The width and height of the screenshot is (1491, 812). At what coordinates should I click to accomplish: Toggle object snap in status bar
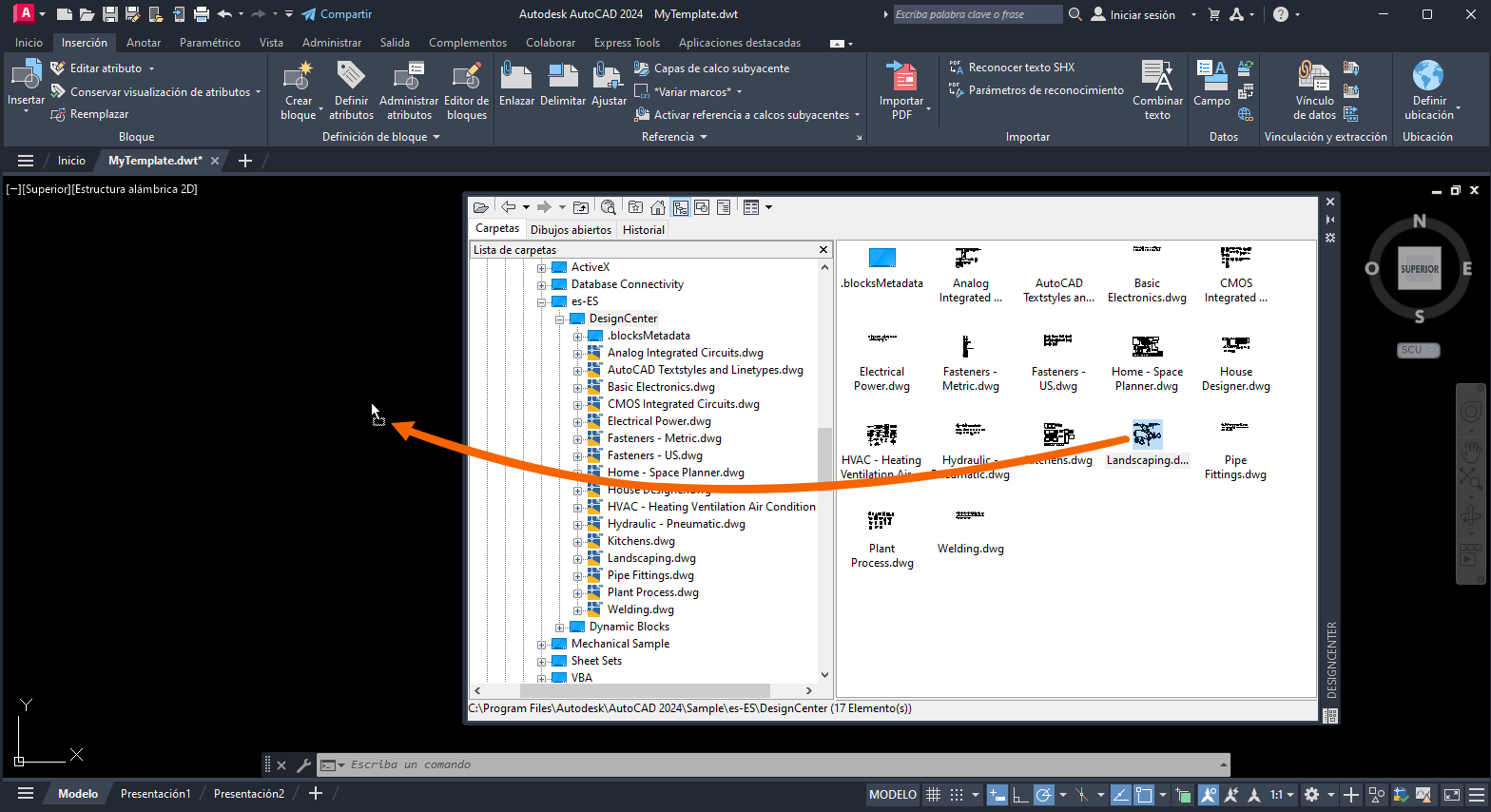click(1144, 795)
